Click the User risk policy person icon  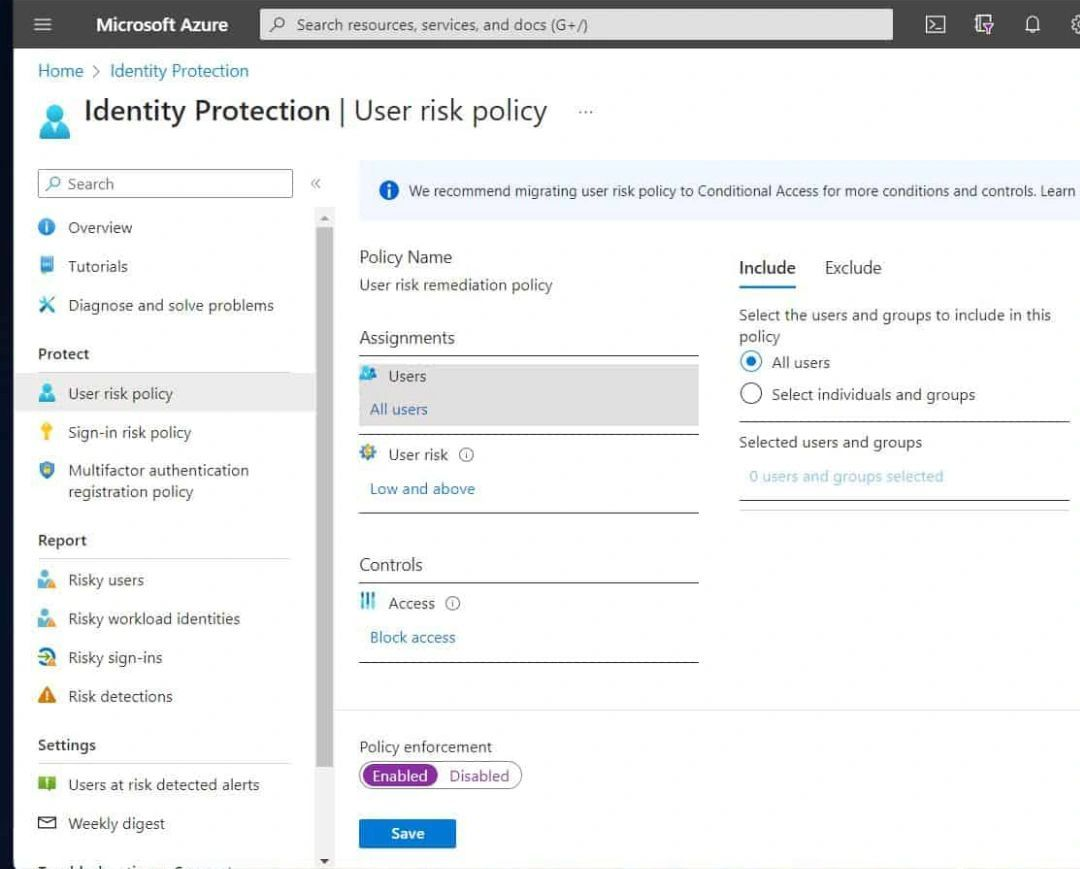coord(46,393)
